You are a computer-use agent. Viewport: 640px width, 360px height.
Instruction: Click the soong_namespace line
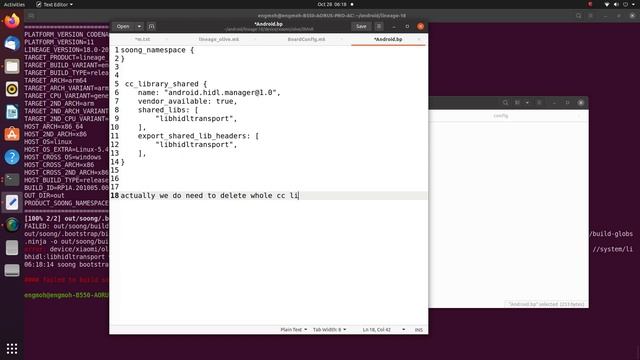point(157,50)
